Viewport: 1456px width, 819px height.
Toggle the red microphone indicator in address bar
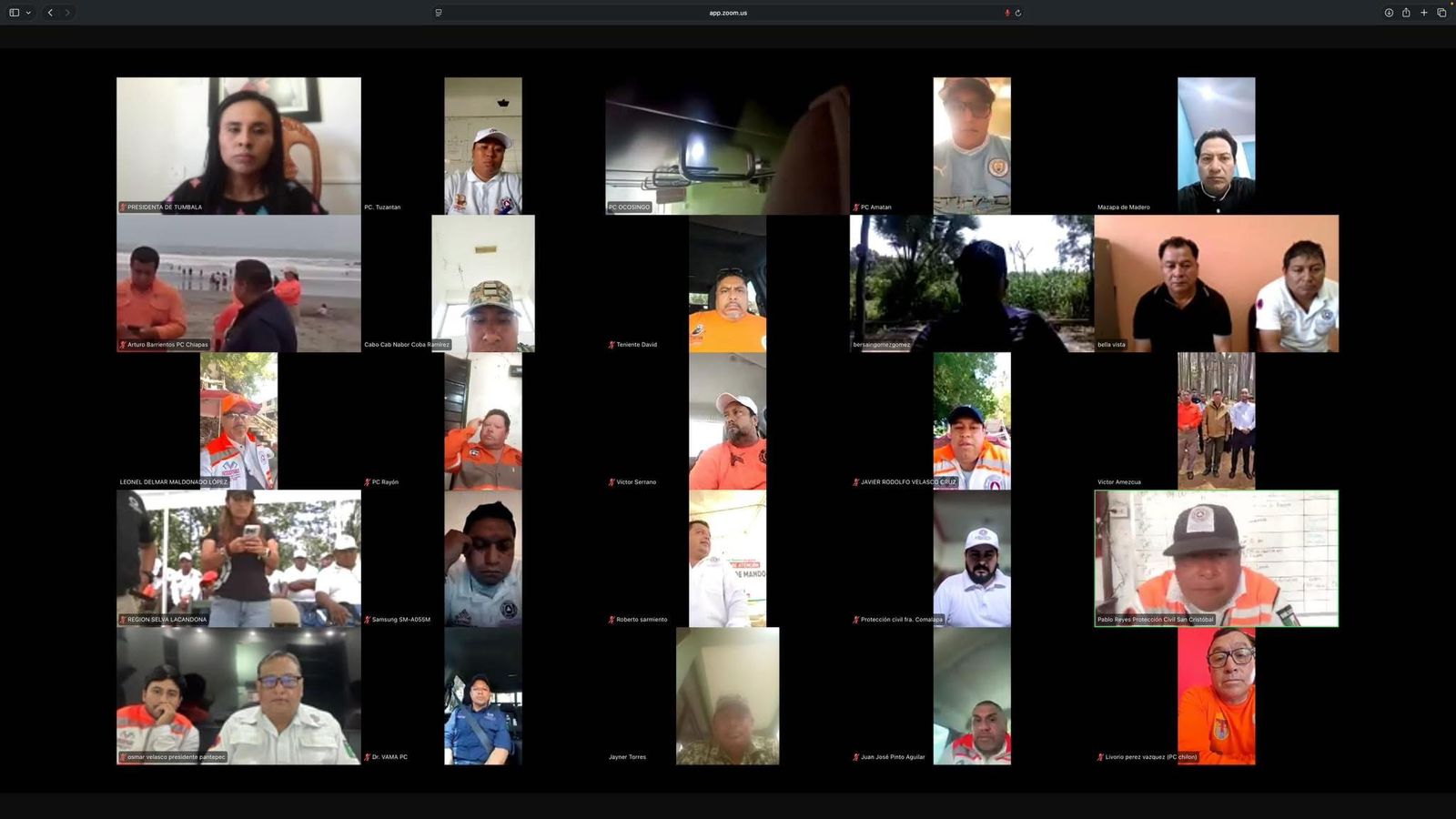pos(1006,13)
